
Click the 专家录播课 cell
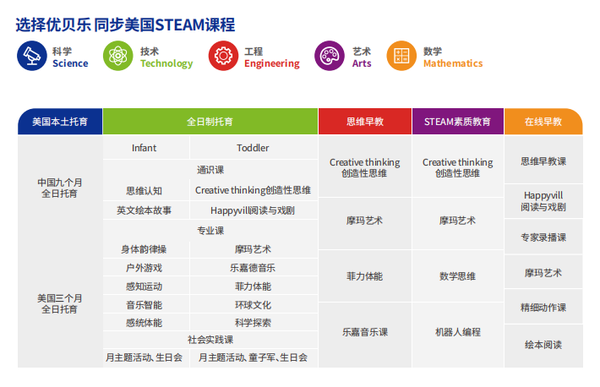[x=544, y=237]
